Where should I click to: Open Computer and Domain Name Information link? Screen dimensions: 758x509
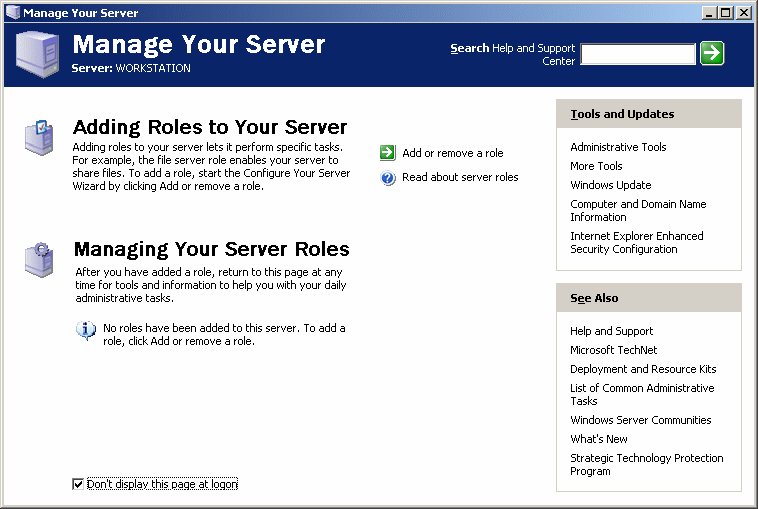638,211
